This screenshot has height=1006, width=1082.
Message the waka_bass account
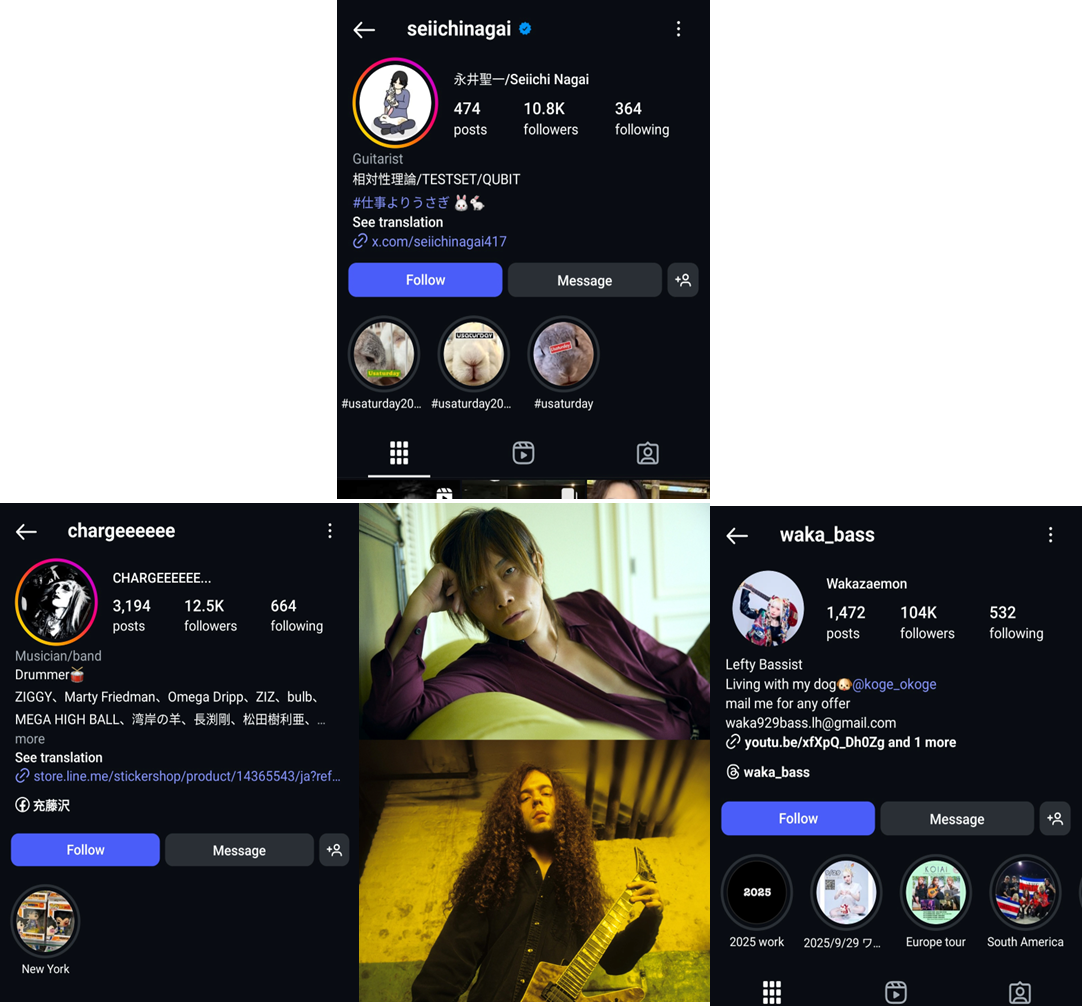[x=956, y=819]
